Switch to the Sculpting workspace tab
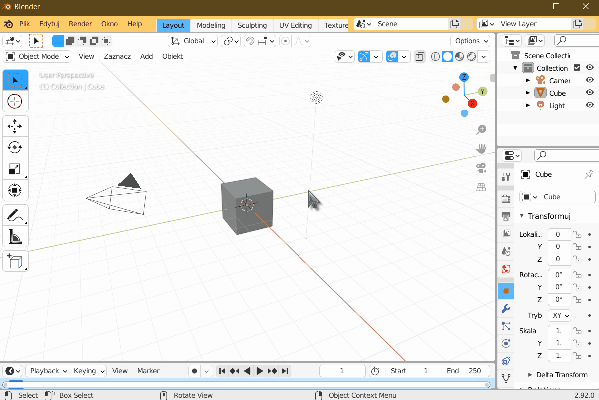This screenshot has height=400, width=599. tap(252, 25)
